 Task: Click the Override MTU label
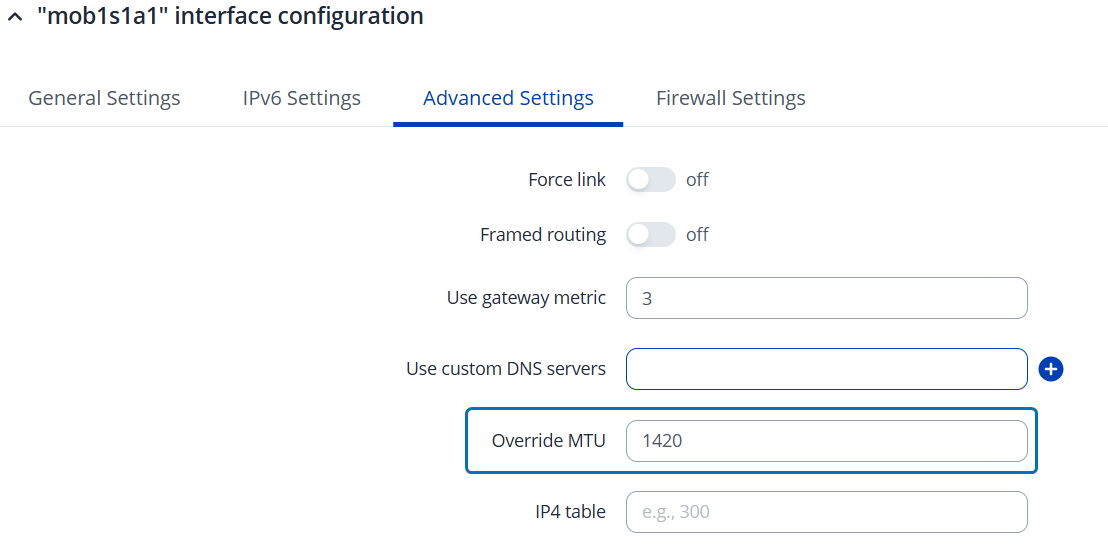coord(548,441)
